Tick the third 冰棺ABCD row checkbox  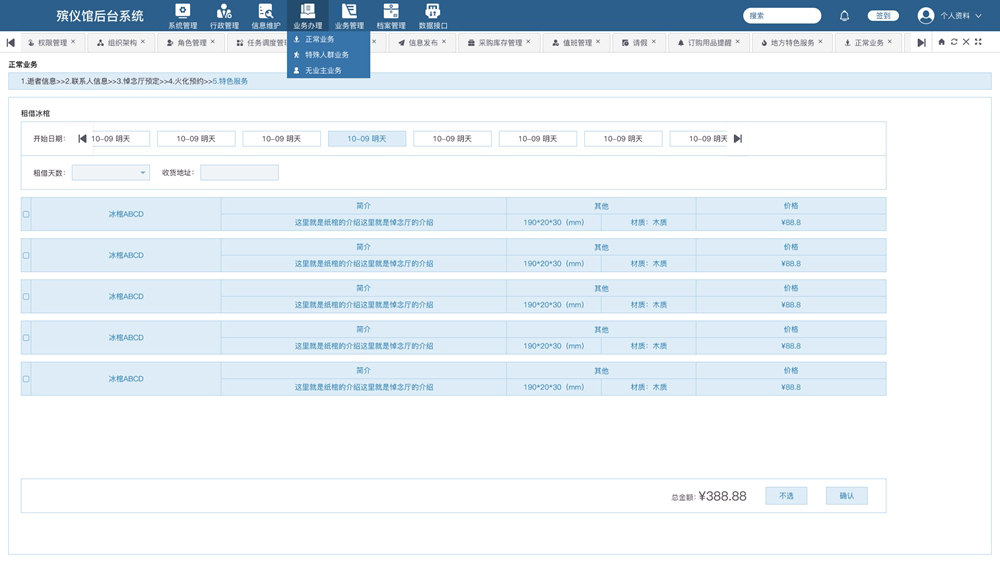click(x=26, y=297)
